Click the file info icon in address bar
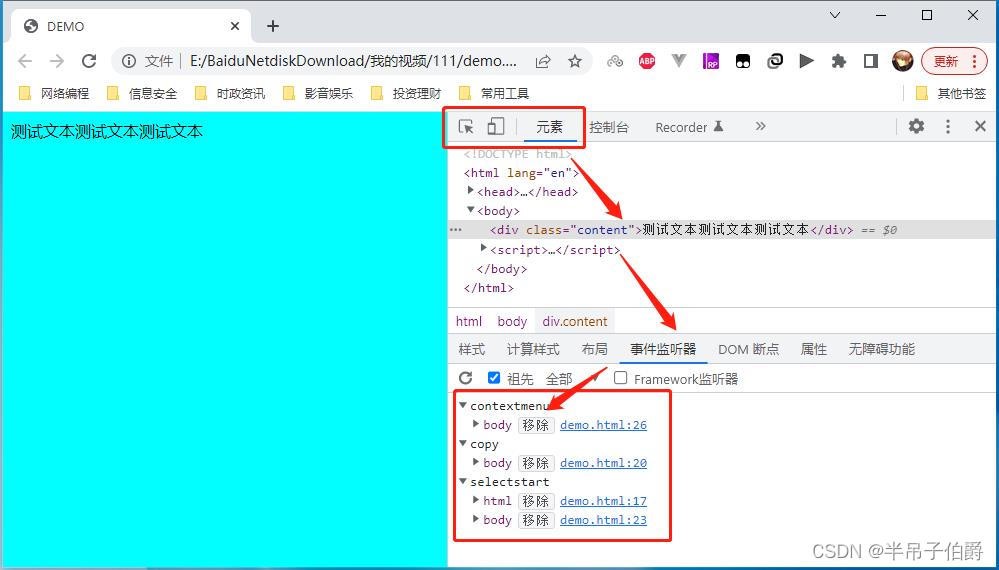Viewport: 999px width, 570px height. [x=129, y=61]
